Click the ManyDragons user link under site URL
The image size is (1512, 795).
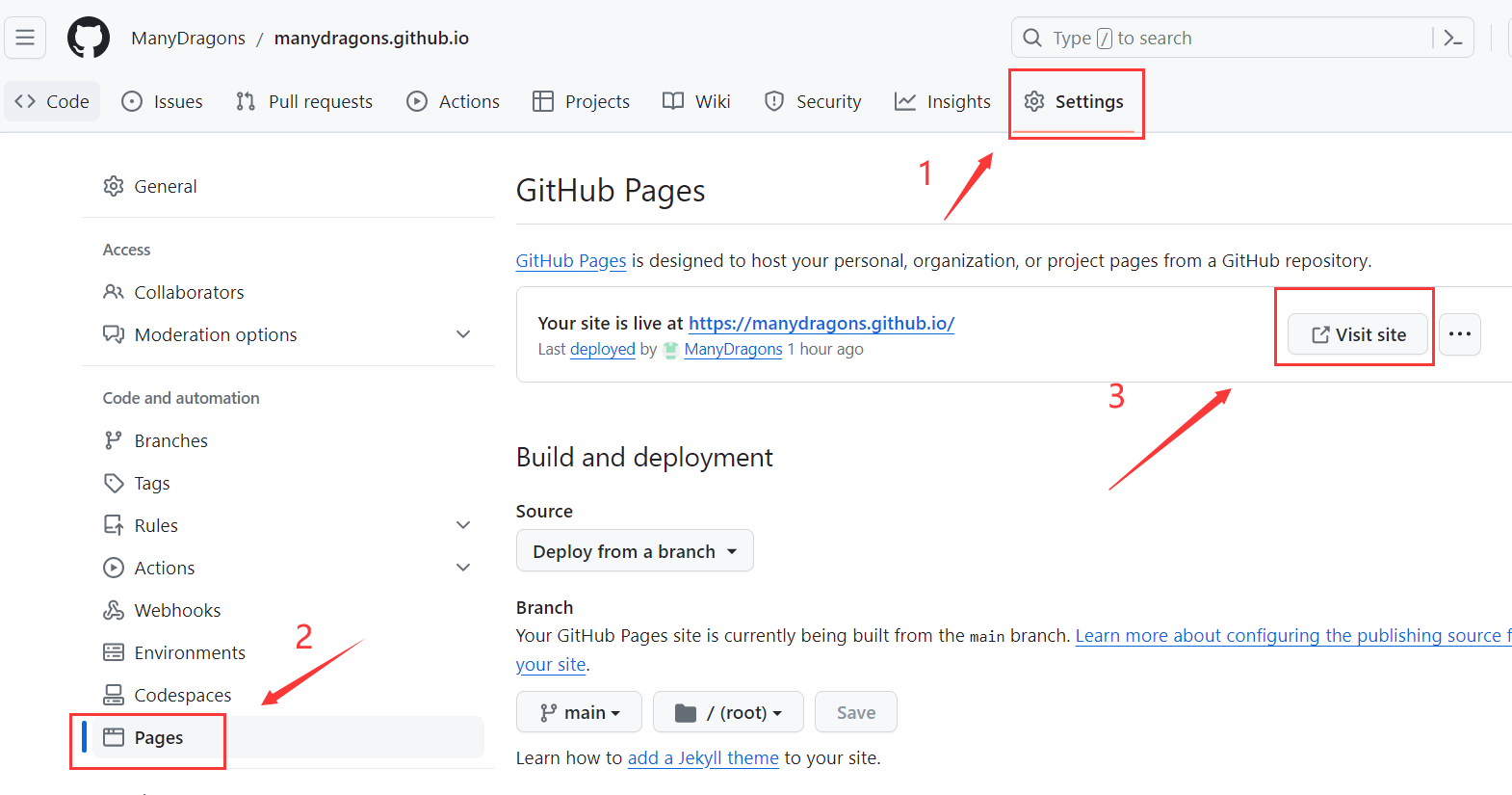coord(733,349)
